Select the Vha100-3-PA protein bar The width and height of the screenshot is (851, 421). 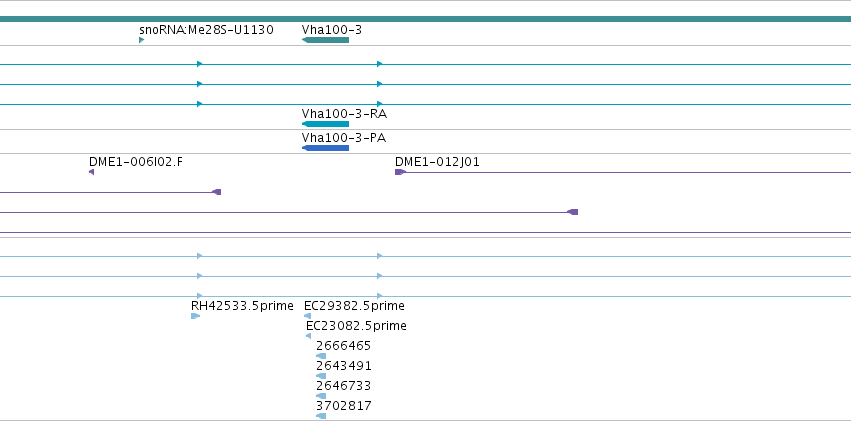click(325, 148)
